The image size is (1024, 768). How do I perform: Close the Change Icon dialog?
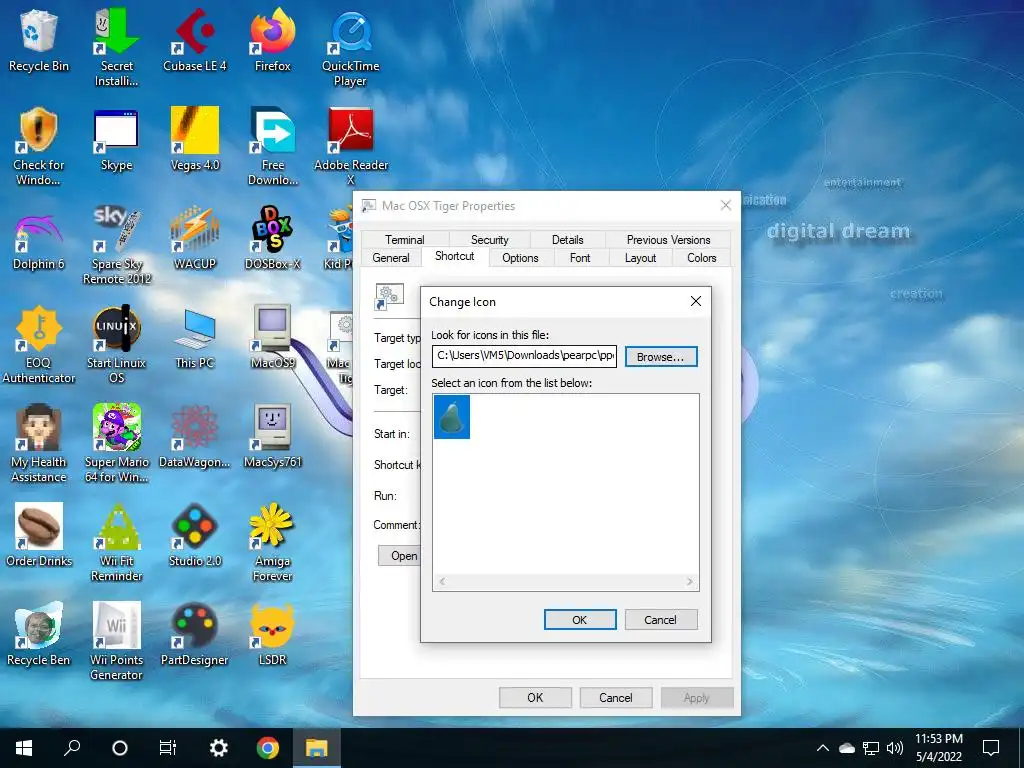click(x=696, y=301)
